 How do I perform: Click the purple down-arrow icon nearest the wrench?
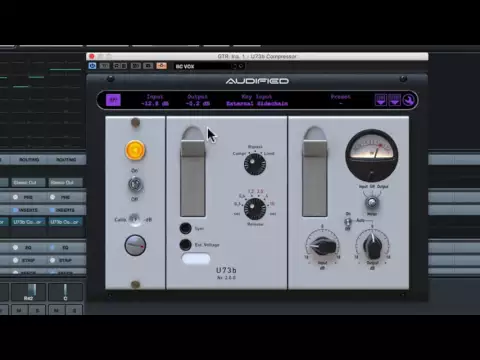click(394, 100)
